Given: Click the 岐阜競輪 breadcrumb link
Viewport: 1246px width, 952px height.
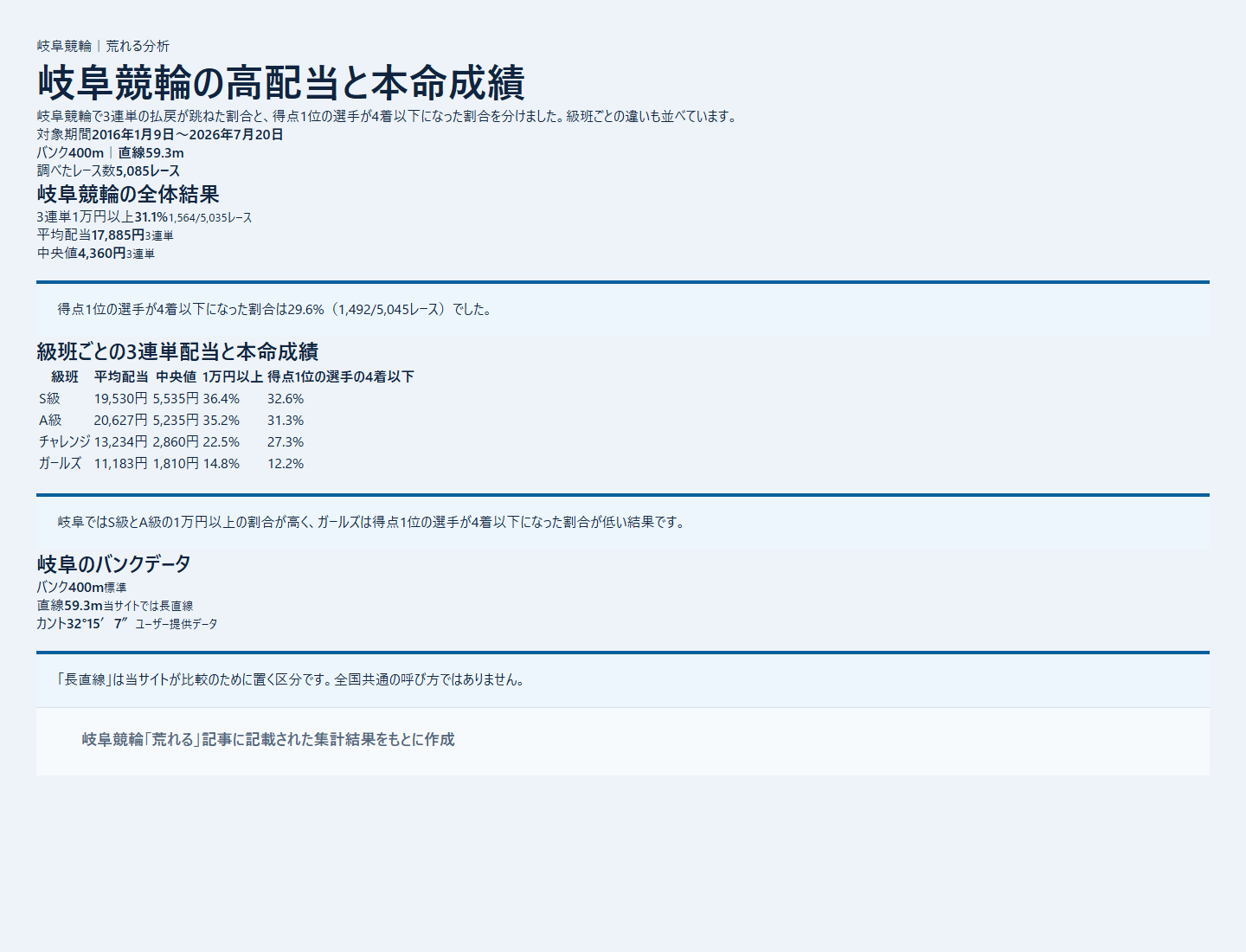Looking at the screenshot, I should coord(64,46).
